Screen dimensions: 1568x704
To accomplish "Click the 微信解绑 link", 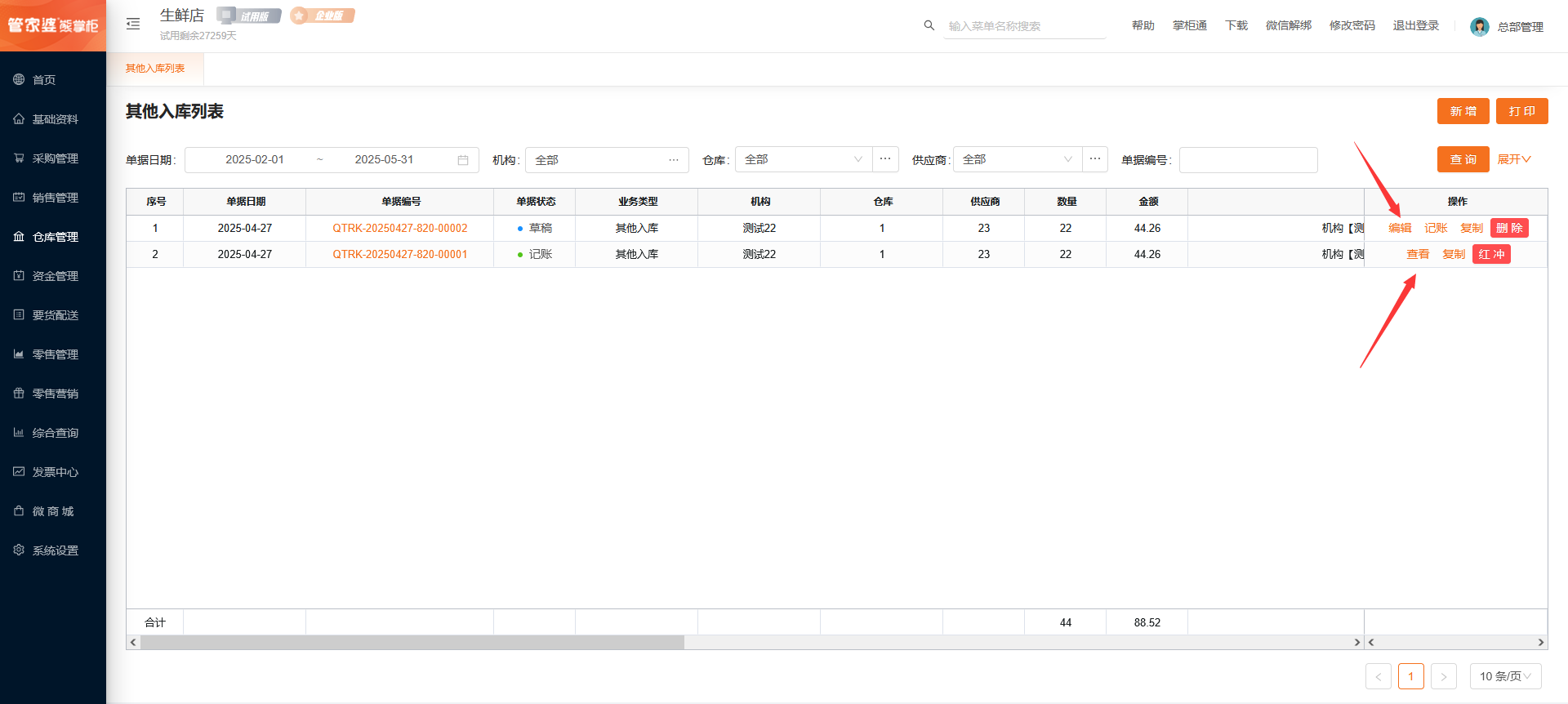I will (1289, 25).
